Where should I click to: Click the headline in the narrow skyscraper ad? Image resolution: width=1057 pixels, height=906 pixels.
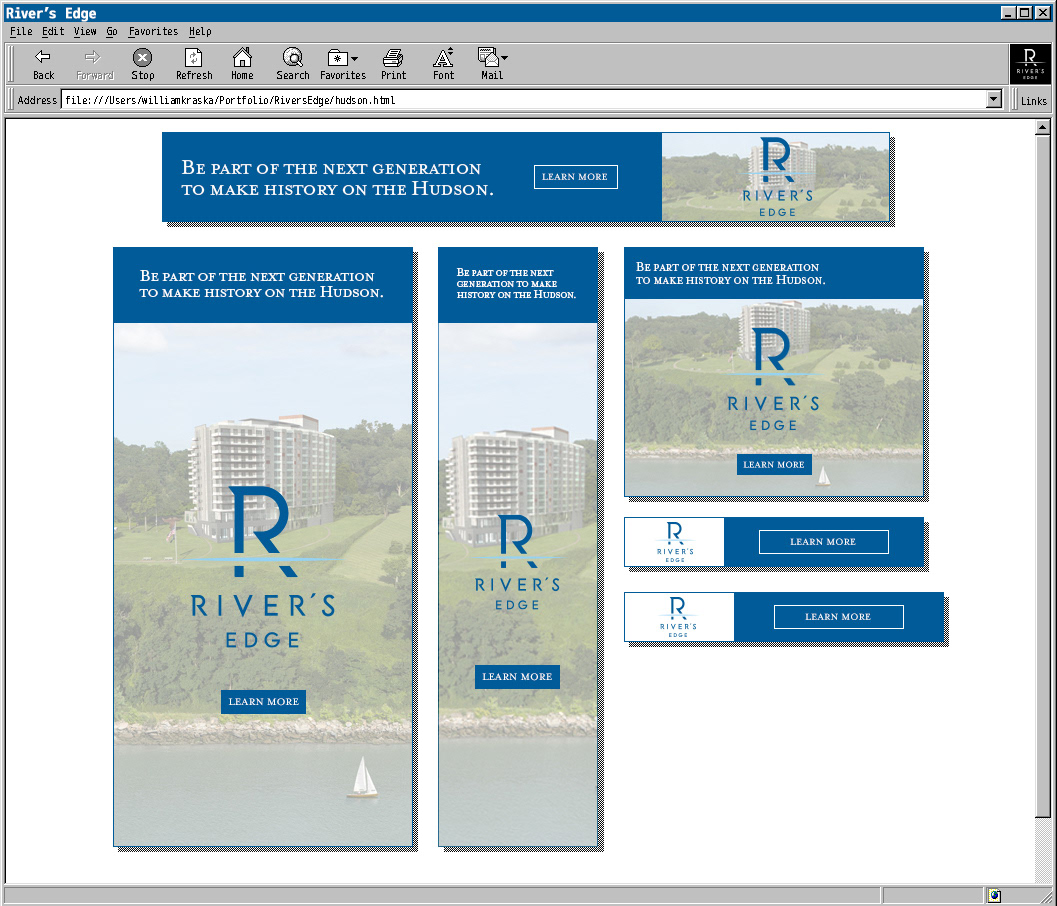click(x=516, y=284)
